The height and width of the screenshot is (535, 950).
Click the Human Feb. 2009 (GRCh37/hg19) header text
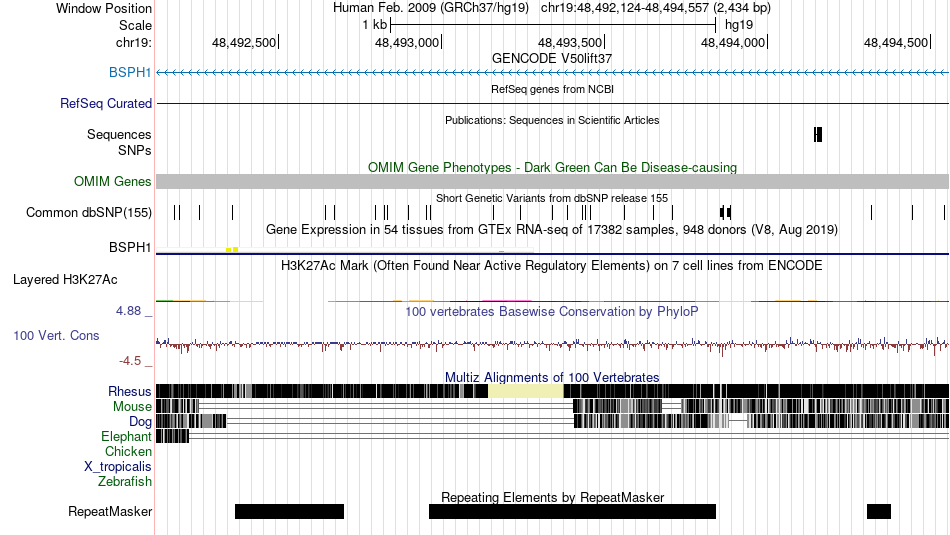pyautogui.click(x=431, y=8)
